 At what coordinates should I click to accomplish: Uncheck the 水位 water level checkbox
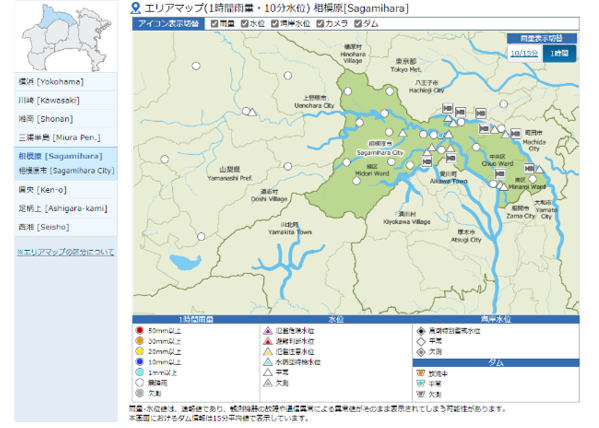[x=244, y=24]
